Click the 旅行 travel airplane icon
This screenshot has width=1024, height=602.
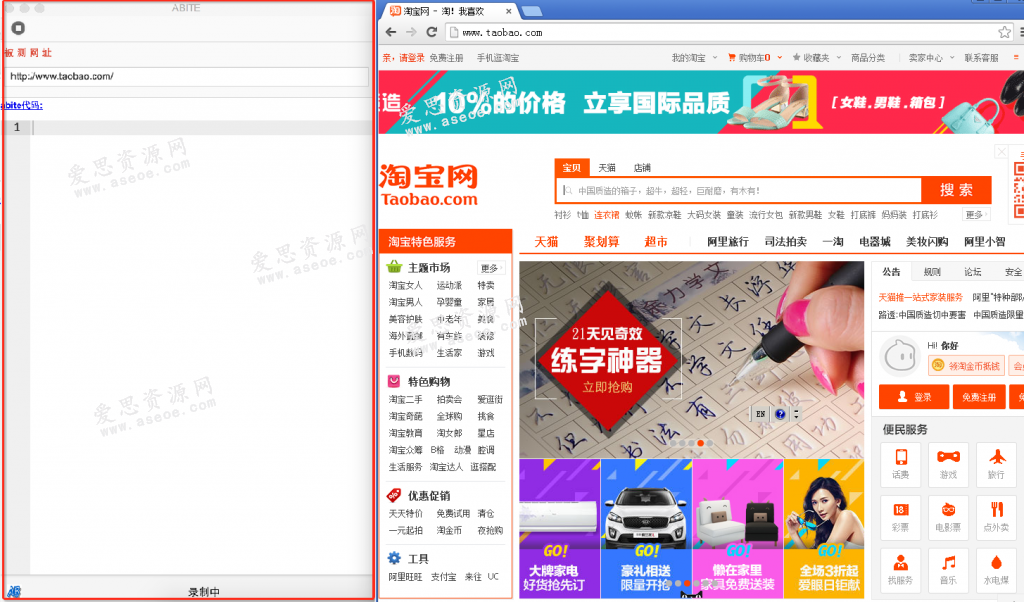pyautogui.click(x=995, y=464)
